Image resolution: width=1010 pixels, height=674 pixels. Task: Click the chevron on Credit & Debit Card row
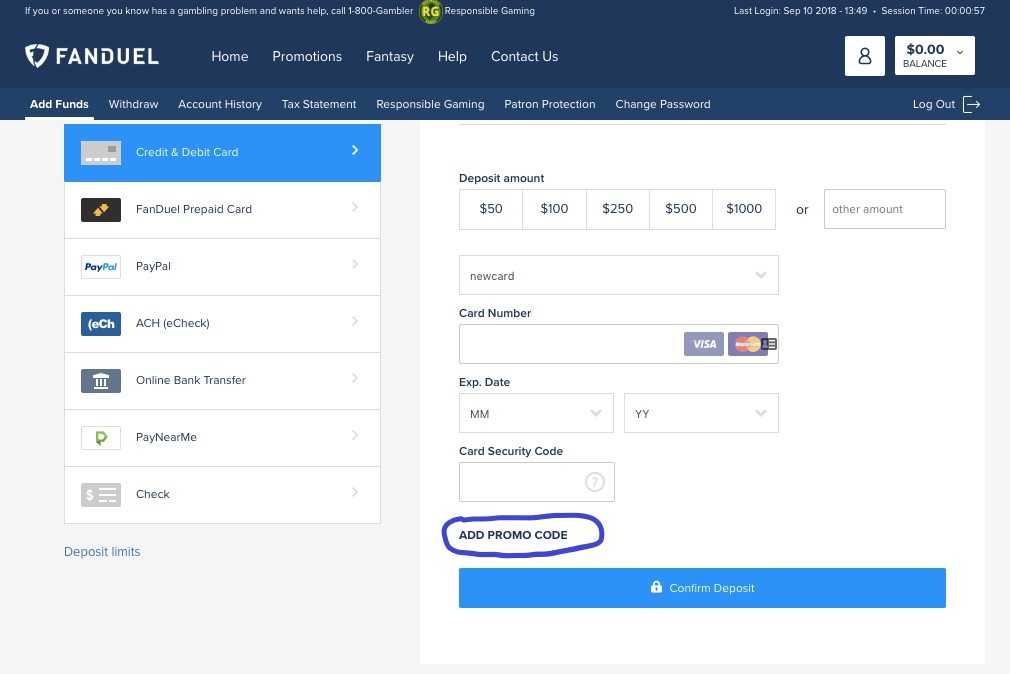(355, 150)
